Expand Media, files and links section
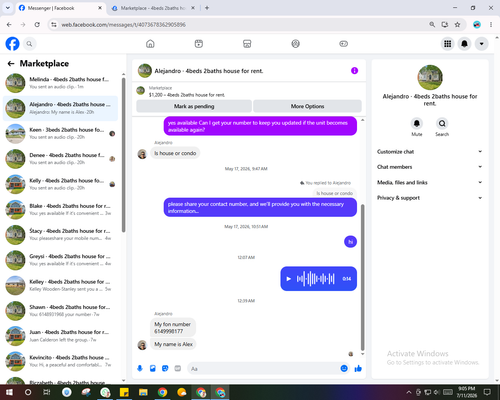The width and height of the screenshot is (500, 400). (x=429, y=182)
